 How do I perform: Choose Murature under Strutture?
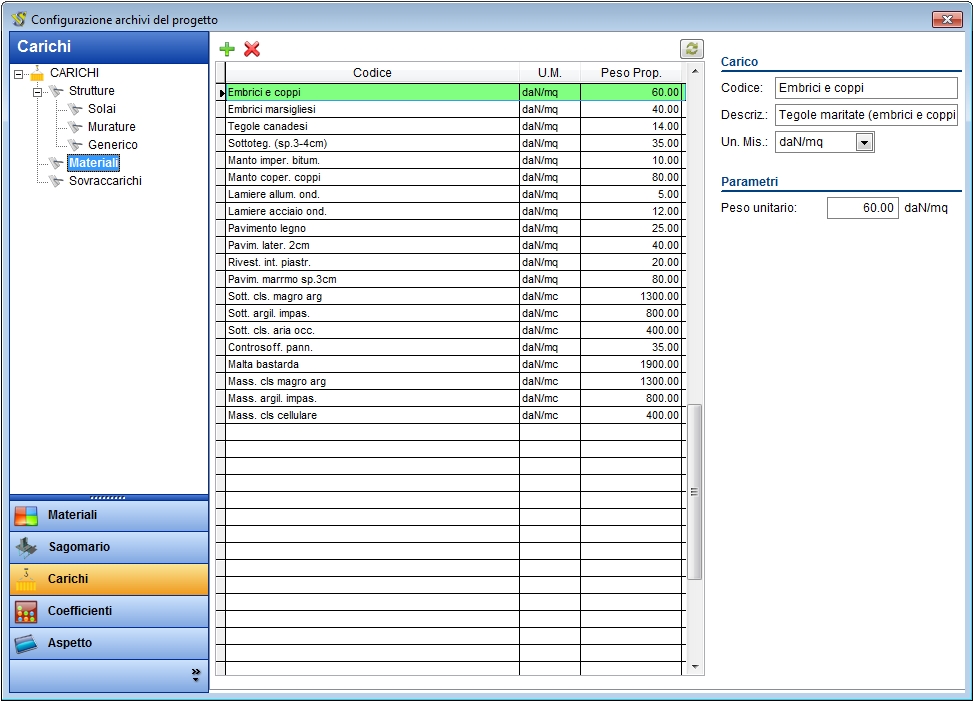111,127
